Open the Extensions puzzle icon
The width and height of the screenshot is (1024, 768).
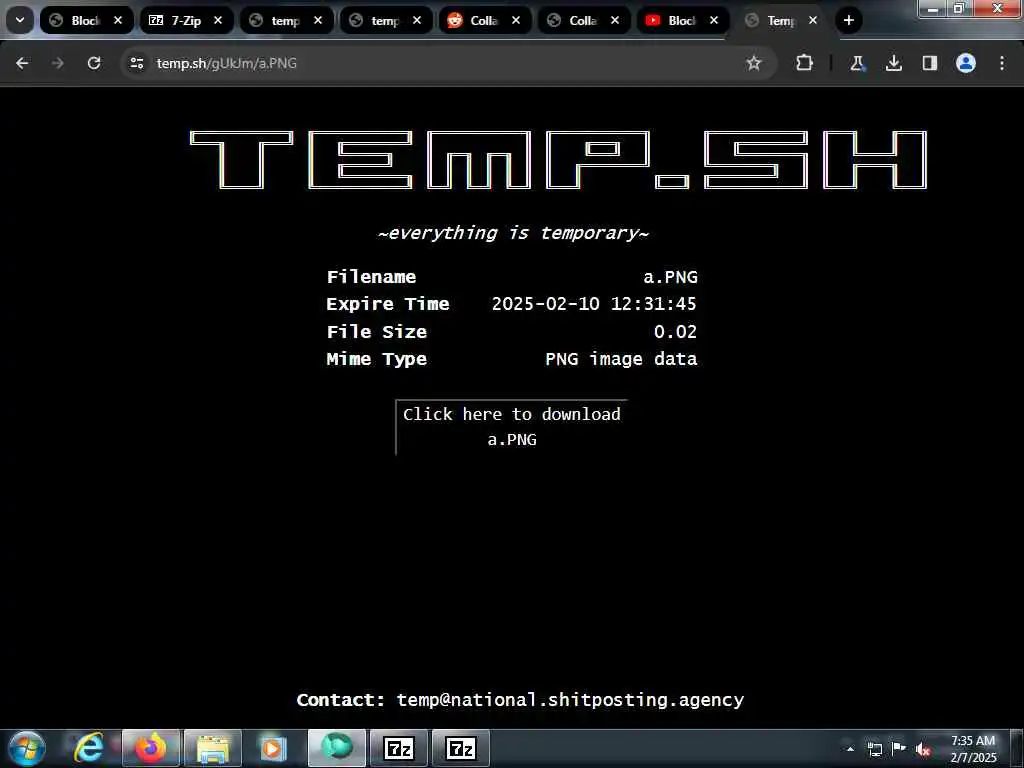pos(805,63)
